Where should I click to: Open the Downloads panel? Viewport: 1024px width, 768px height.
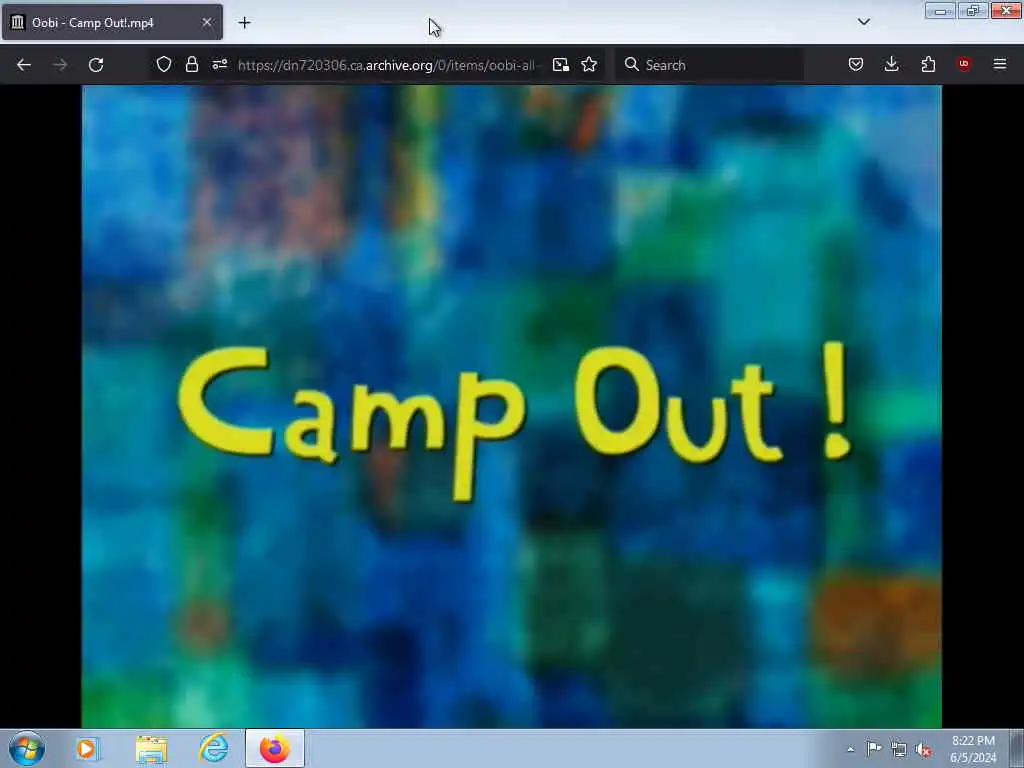coord(891,64)
